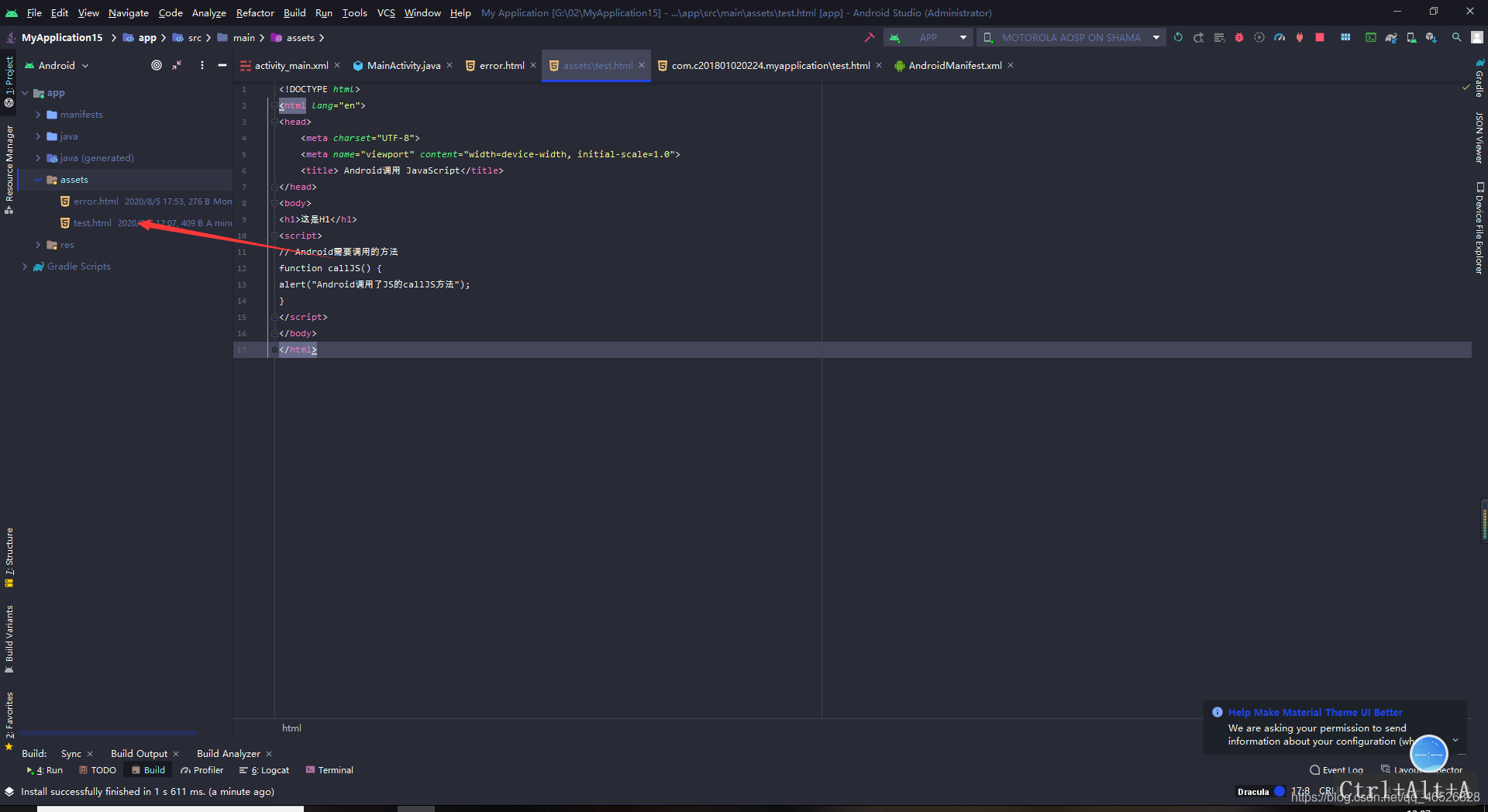Toggle the Structure tool window
The image size is (1488, 812).
[9, 557]
